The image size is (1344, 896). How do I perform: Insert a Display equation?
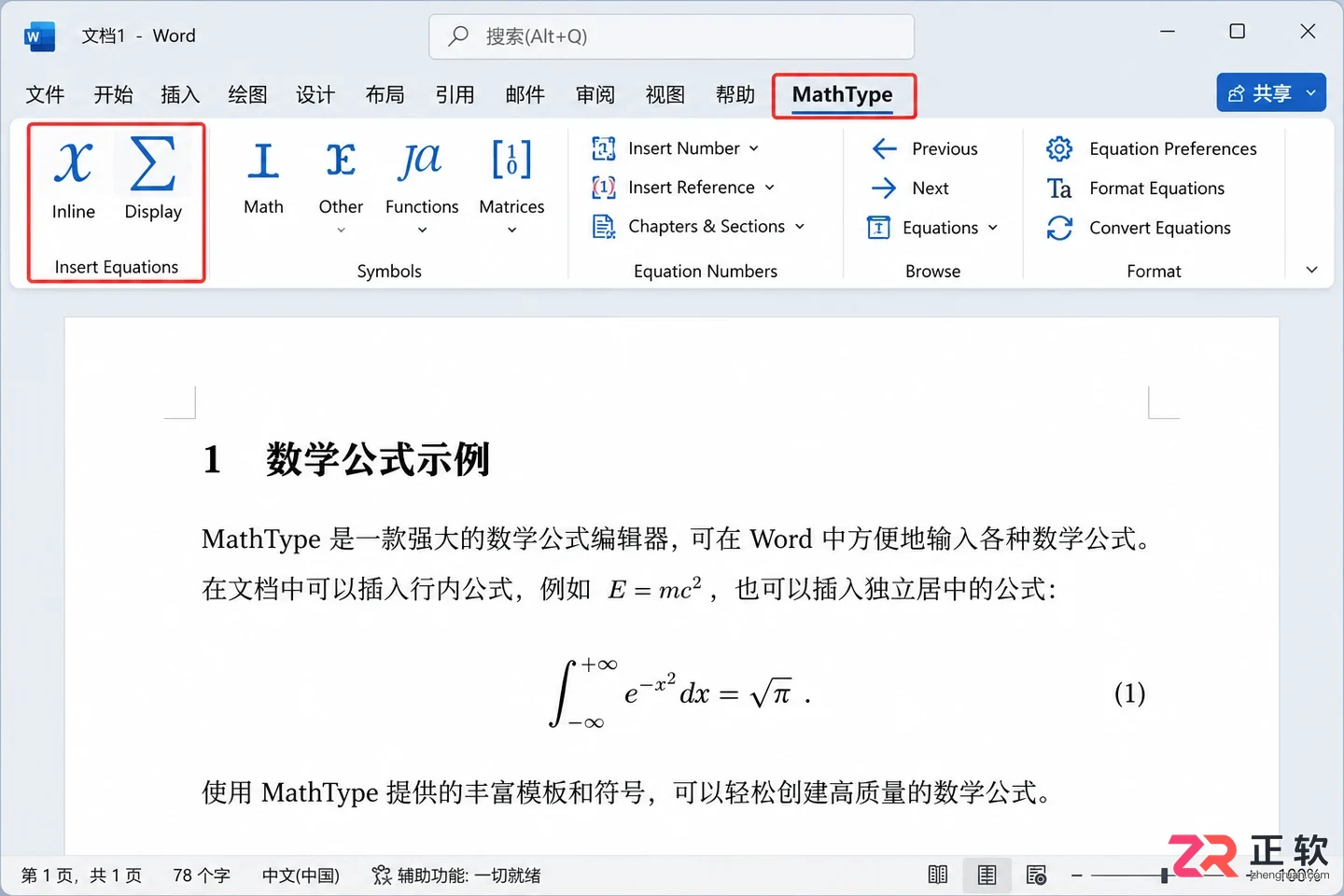tap(153, 179)
